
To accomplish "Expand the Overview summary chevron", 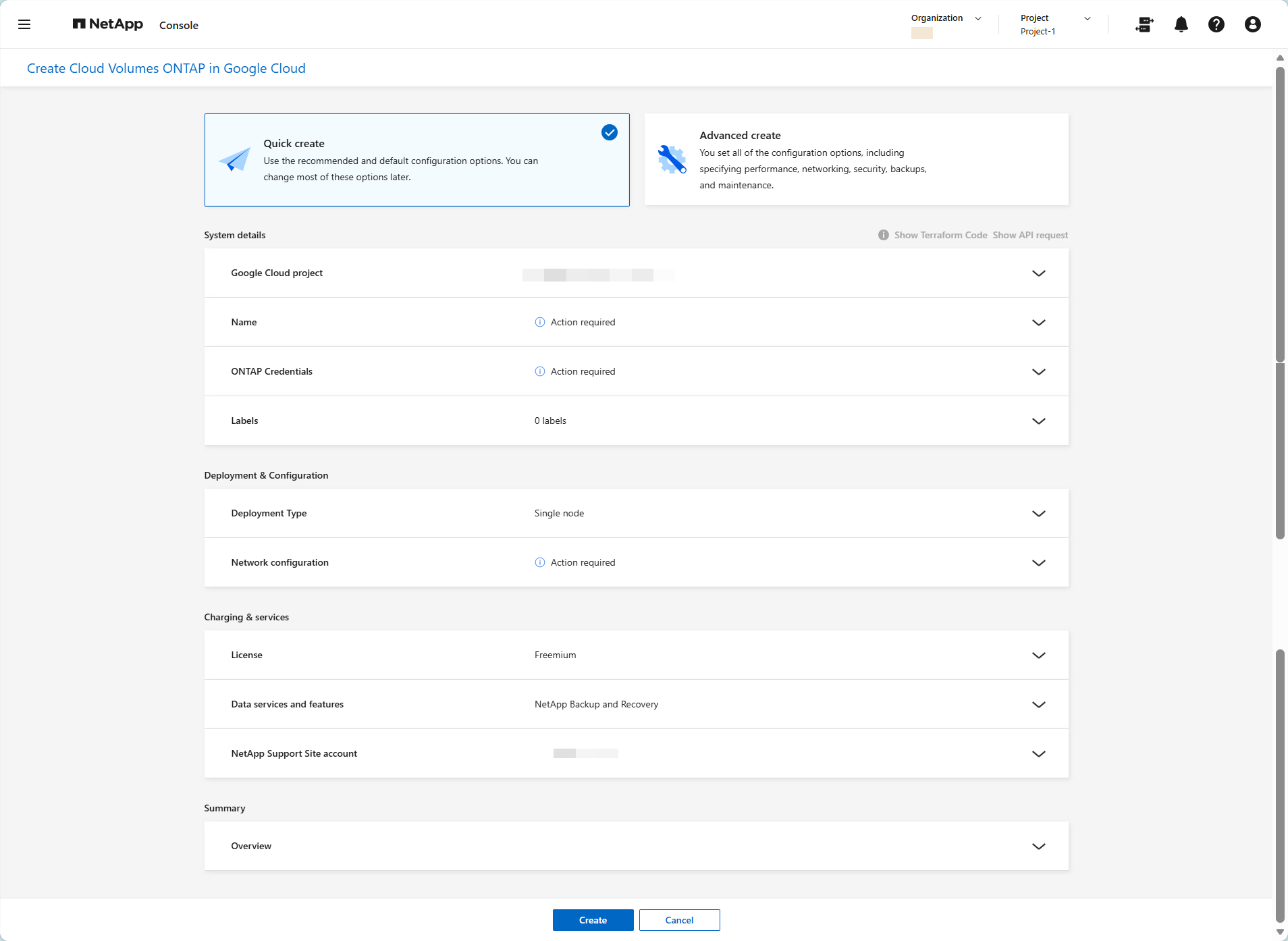I will click(x=1038, y=846).
